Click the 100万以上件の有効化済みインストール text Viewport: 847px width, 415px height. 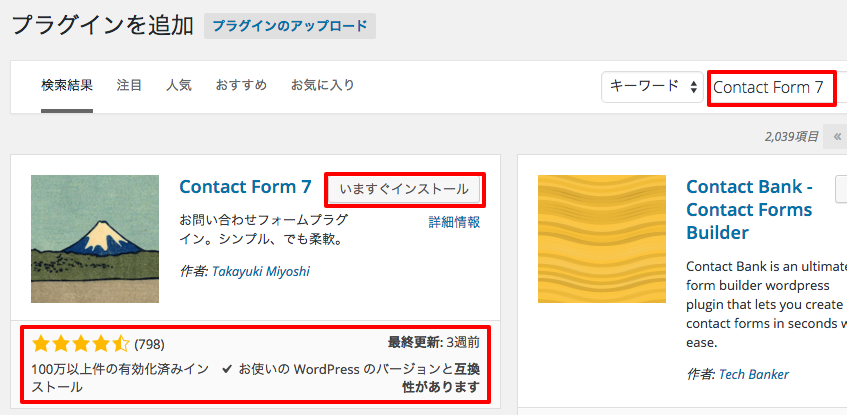tap(120, 378)
